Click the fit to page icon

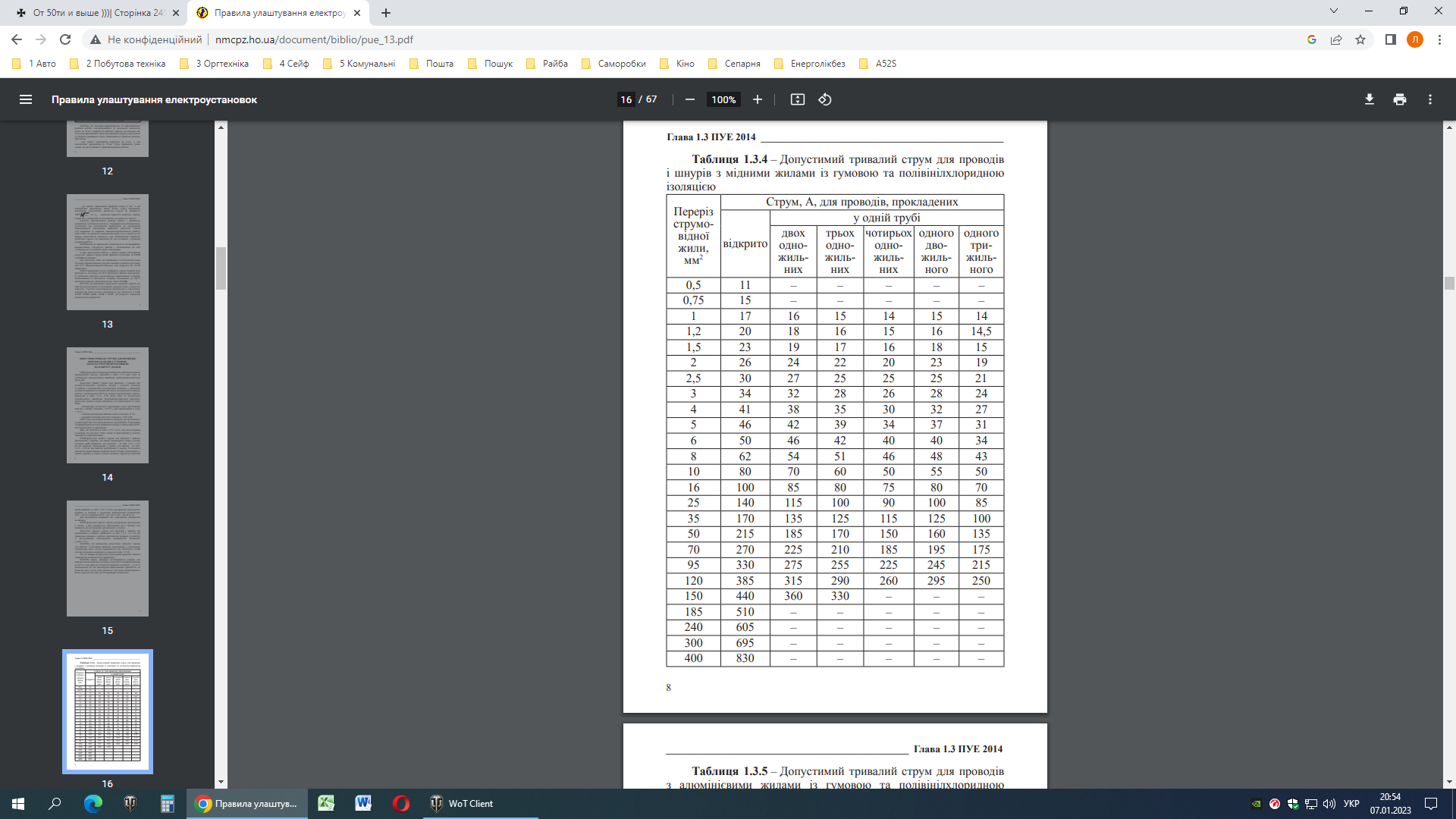(x=797, y=99)
